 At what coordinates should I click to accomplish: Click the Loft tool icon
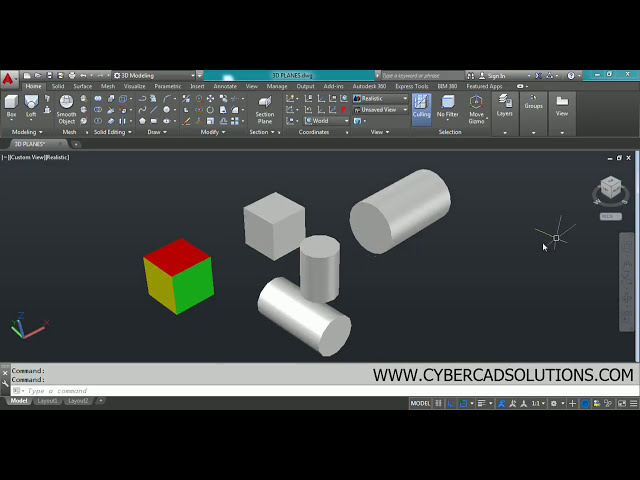[x=31, y=104]
